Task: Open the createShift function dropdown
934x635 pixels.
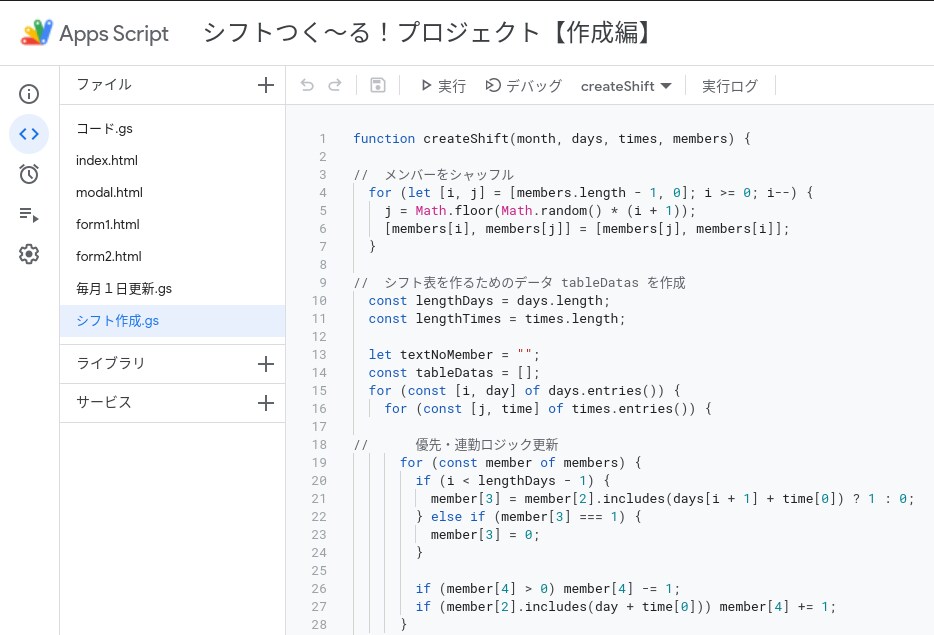Action: tap(626, 86)
